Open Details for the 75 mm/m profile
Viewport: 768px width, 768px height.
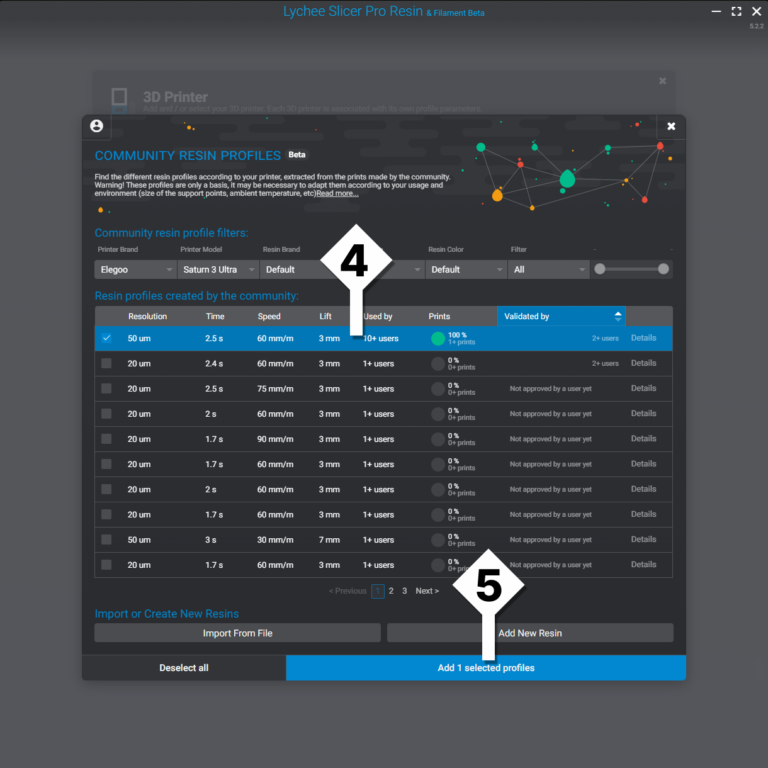pyautogui.click(x=643, y=388)
